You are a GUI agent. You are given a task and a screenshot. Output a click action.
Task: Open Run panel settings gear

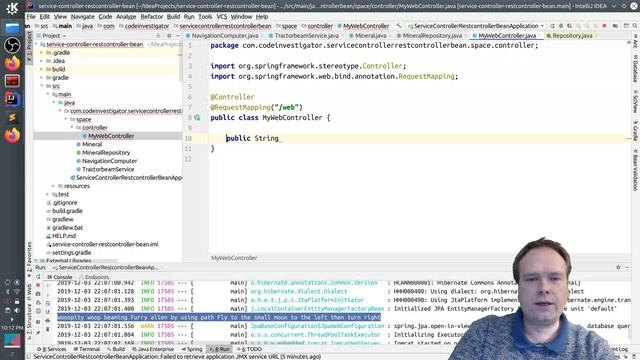point(618,267)
